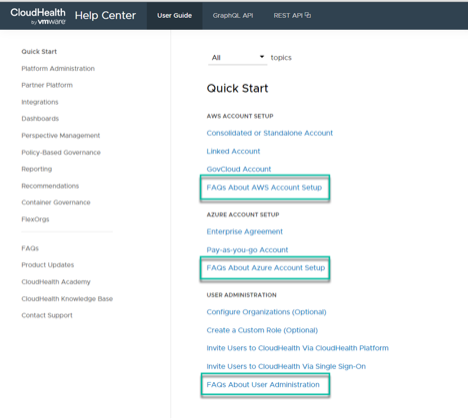
Task: Click the Help Center title
Action: [105, 15]
